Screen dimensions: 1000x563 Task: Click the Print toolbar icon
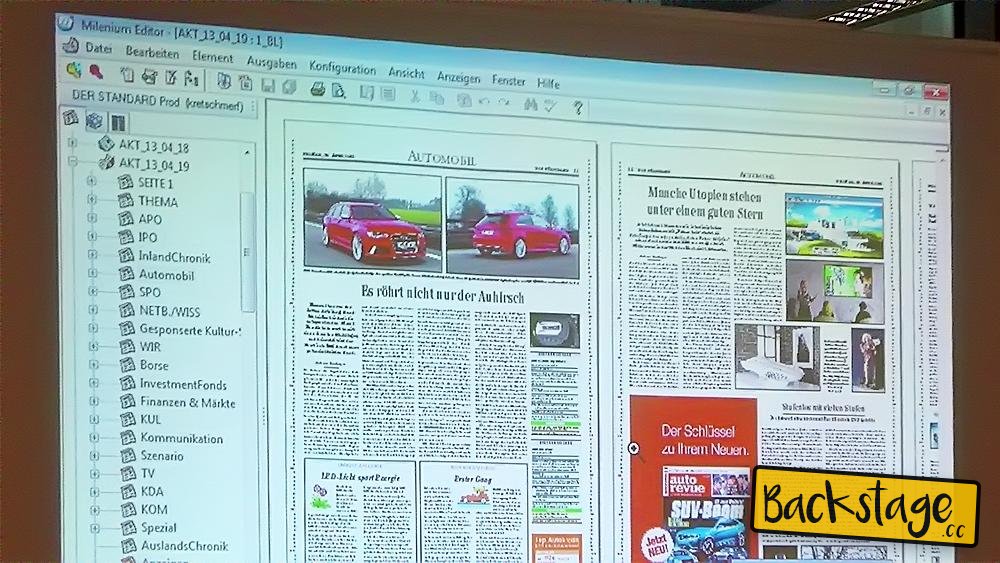tap(318, 89)
